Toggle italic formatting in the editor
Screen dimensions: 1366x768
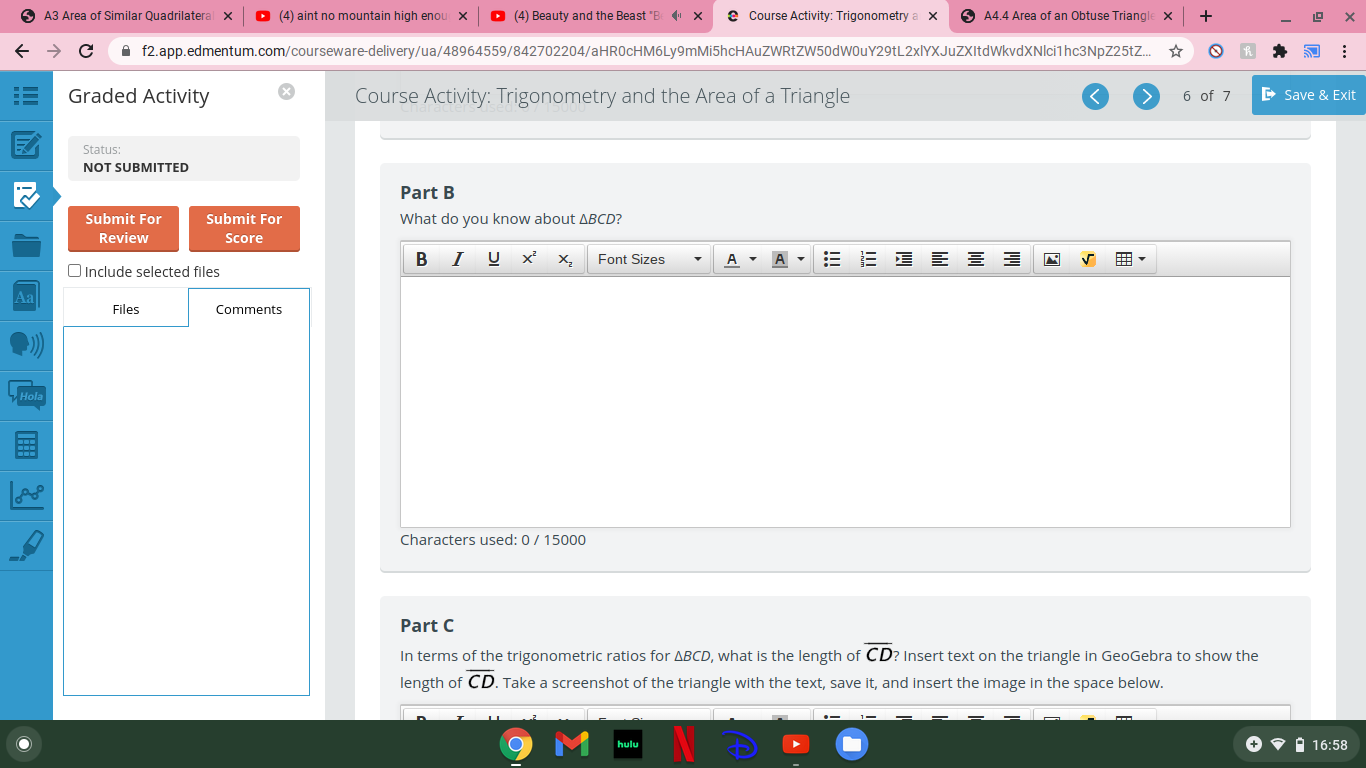457,259
